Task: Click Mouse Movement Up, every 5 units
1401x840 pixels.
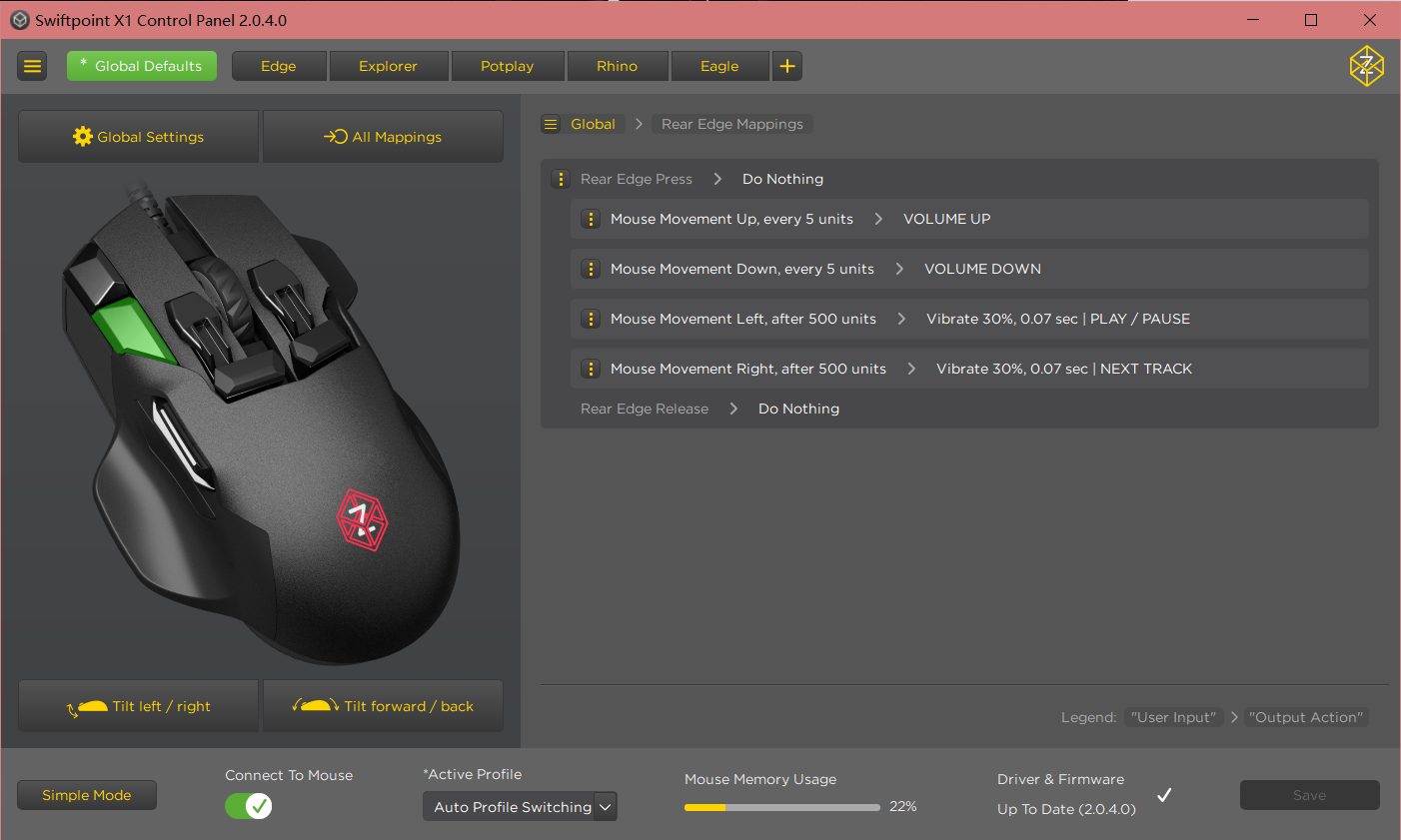Action: [x=731, y=219]
